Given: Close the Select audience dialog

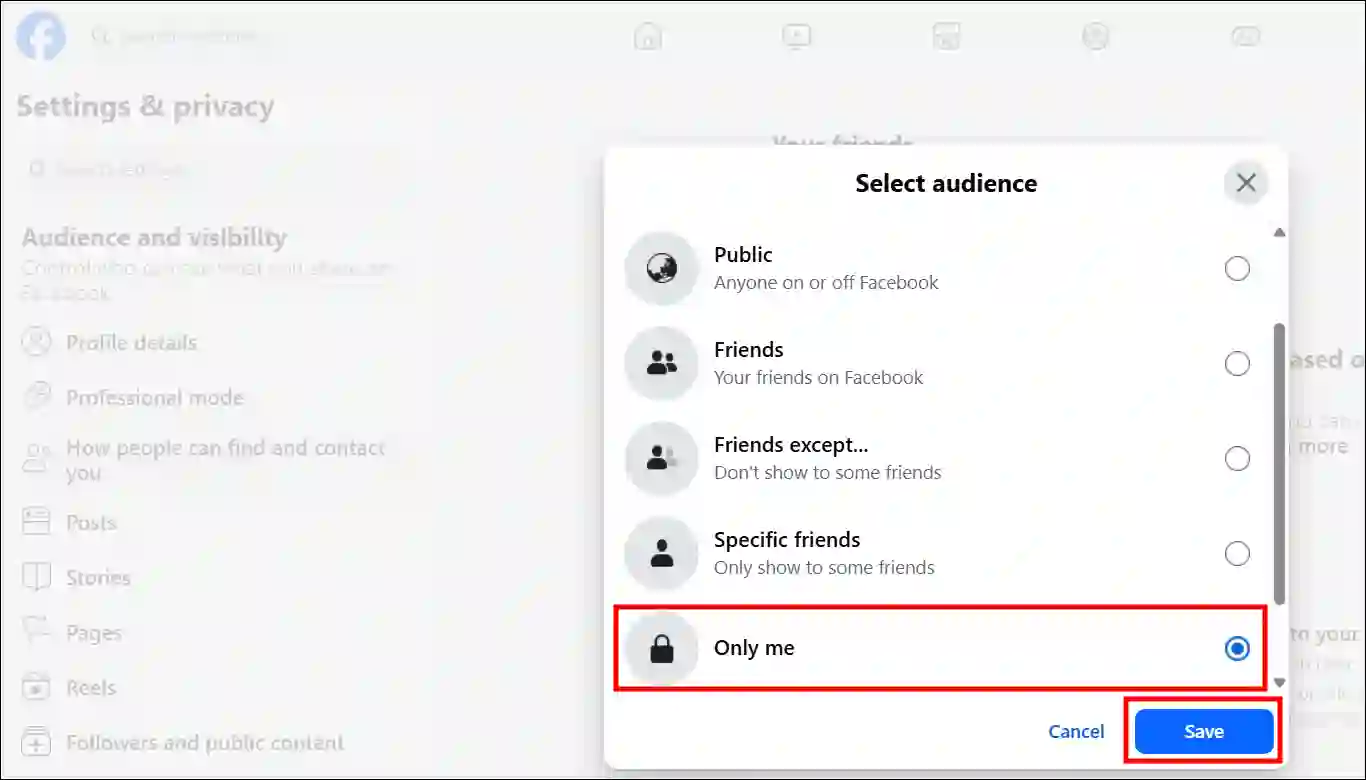Looking at the screenshot, I should (1246, 183).
